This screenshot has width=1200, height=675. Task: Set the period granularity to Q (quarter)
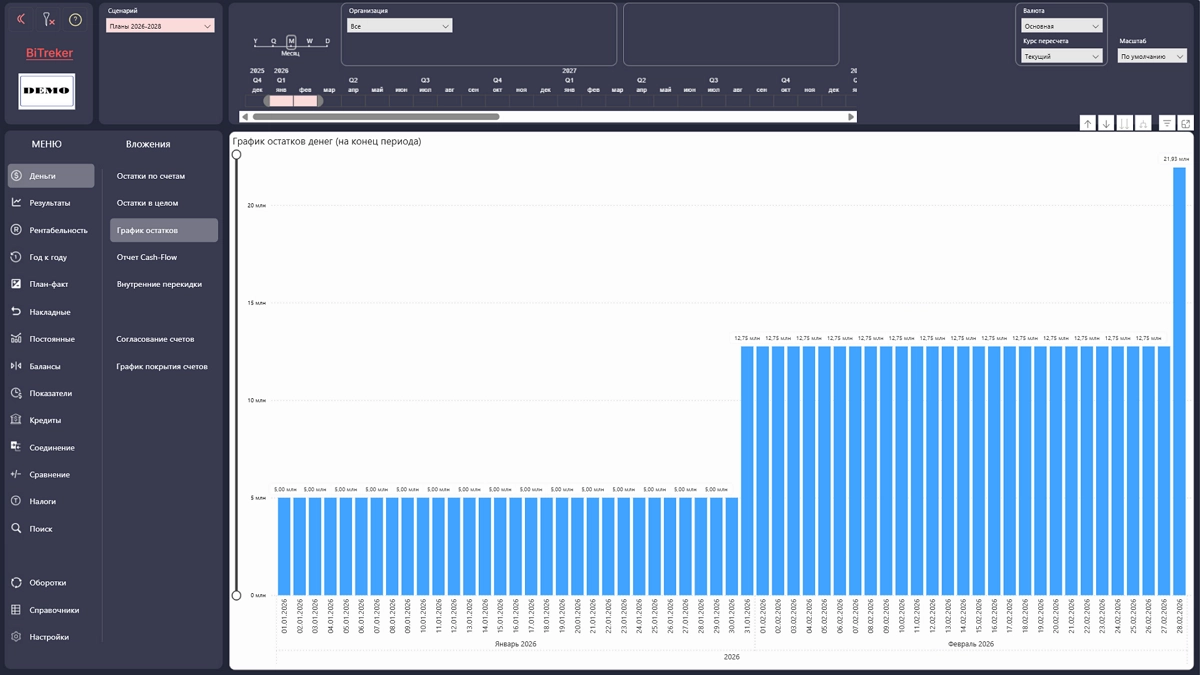pos(273,42)
